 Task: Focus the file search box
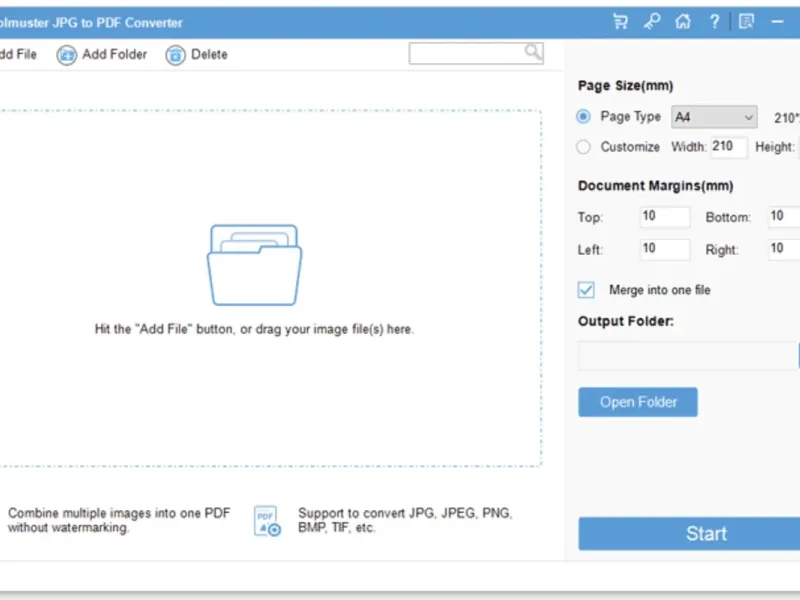click(476, 53)
